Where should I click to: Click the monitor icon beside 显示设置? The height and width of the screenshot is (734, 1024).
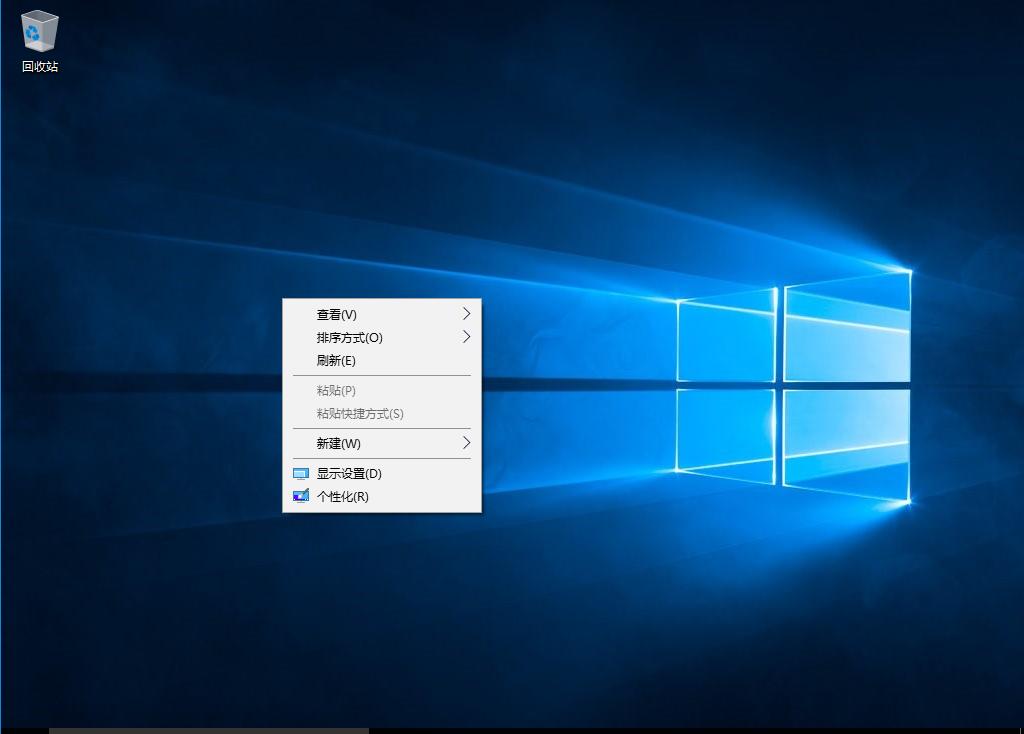click(300, 473)
